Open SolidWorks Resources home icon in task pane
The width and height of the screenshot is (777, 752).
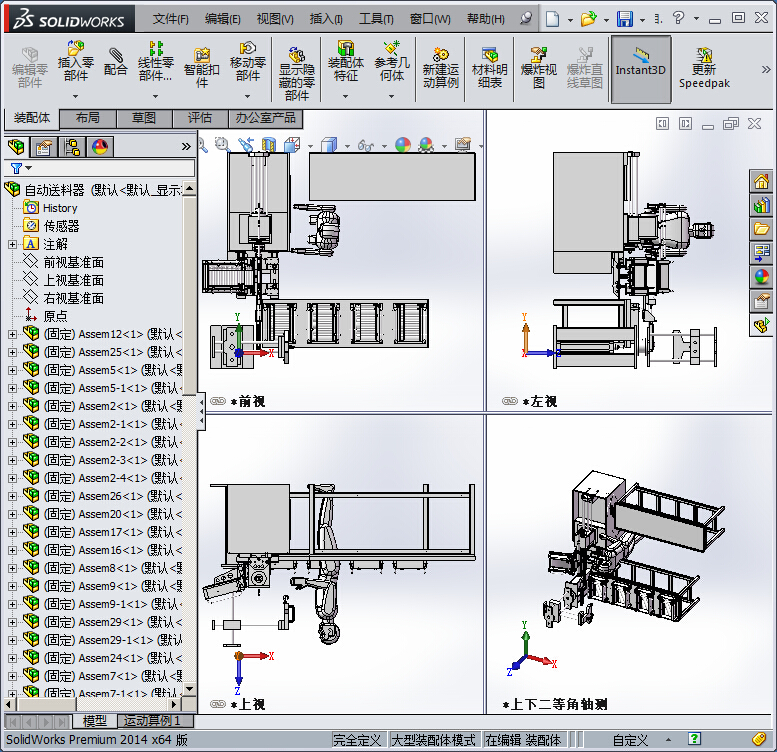pyautogui.click(x=761, y=181)
